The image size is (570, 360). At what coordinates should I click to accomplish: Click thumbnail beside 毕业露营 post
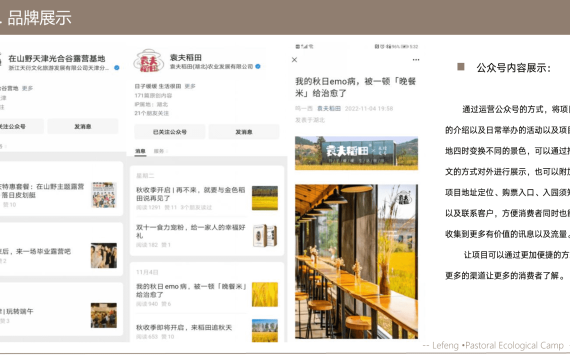tap(104, 255)
